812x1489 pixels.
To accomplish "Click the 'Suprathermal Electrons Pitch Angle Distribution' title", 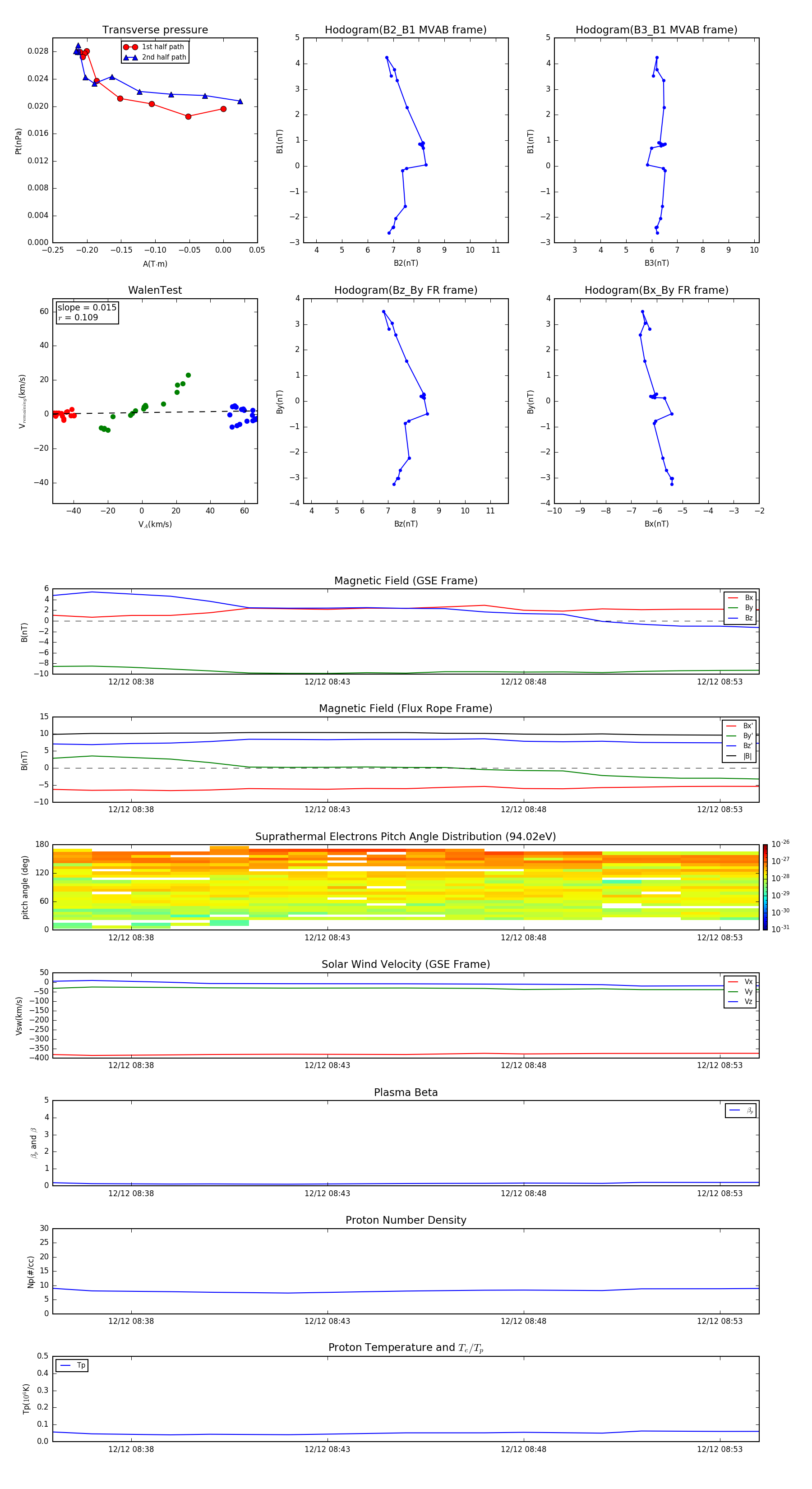I will pos(406,837).
